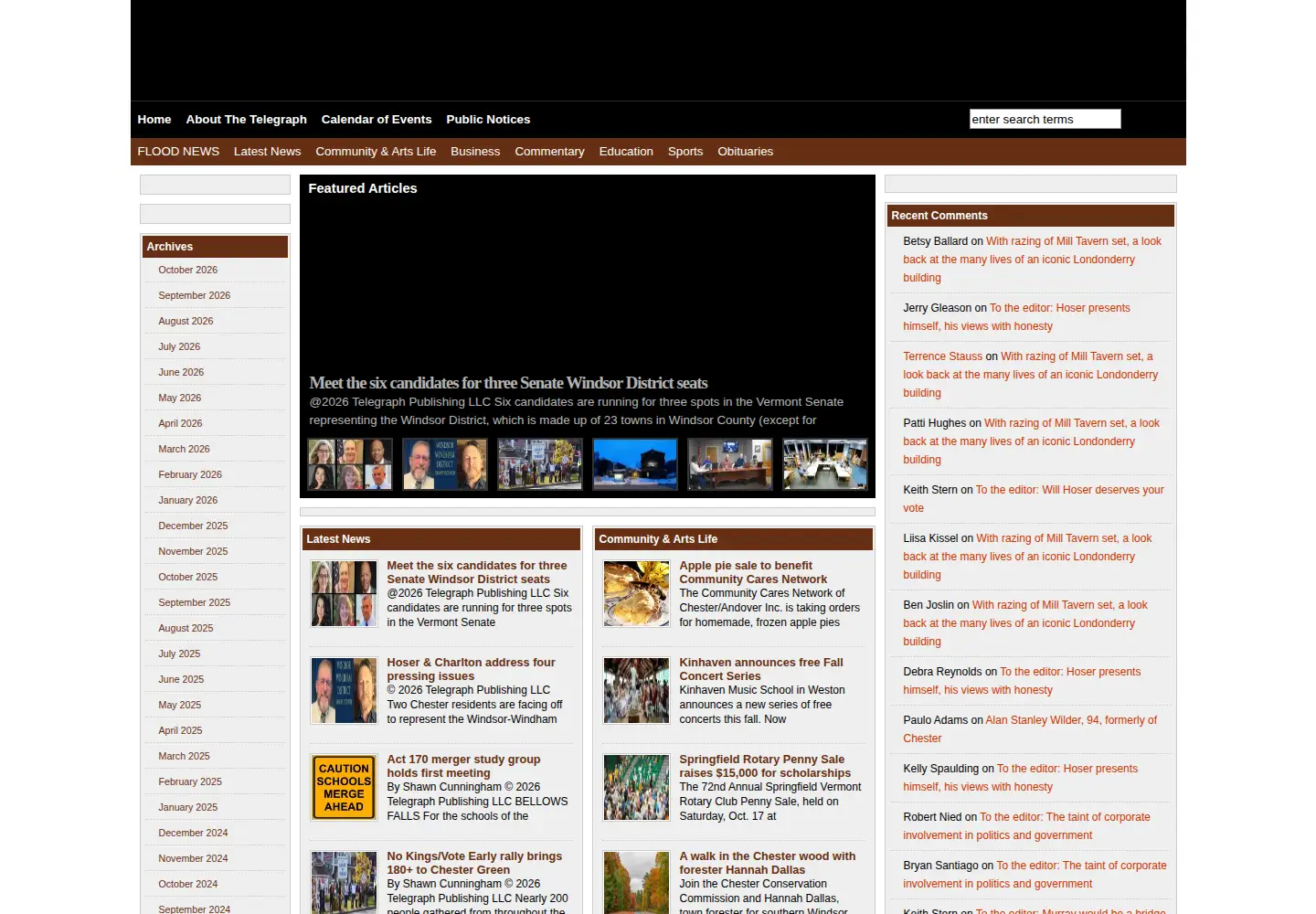Open Alan Stanley Wilder obituary comment link
Screen dimensions: 1316x914
click(x=1030, y=729)
